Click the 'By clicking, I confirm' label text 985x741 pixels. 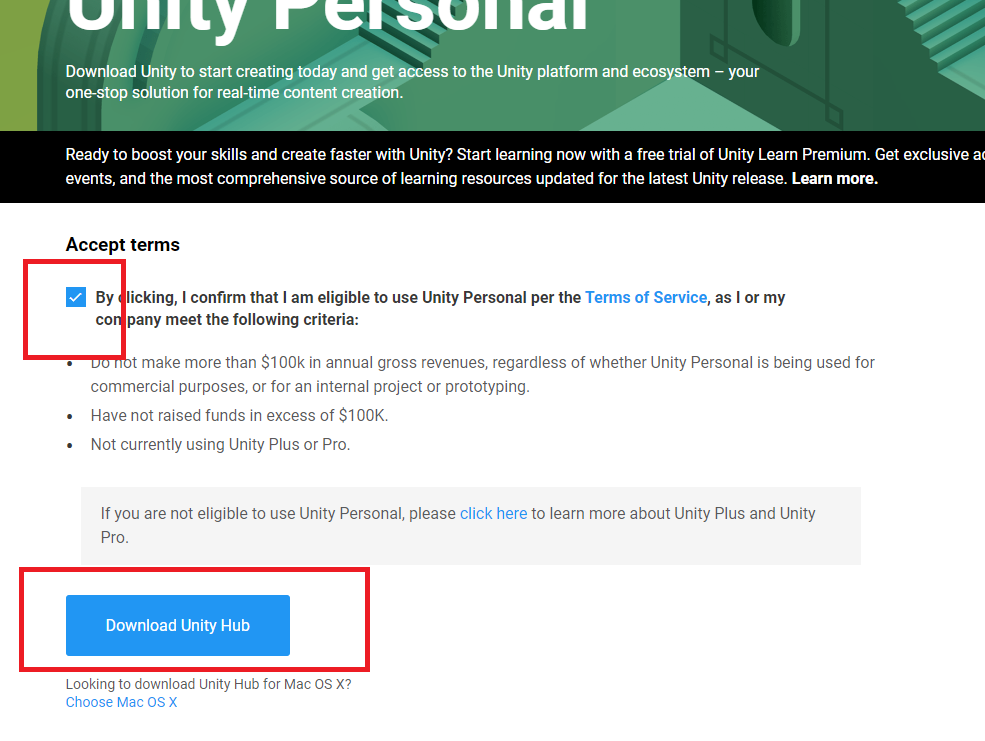[340, 297]
